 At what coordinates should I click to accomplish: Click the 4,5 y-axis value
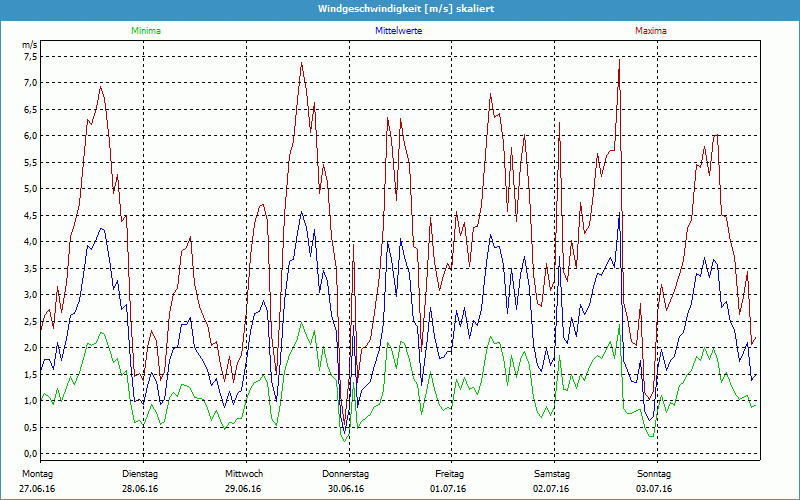pyautogui.click(x=30, y=215)
